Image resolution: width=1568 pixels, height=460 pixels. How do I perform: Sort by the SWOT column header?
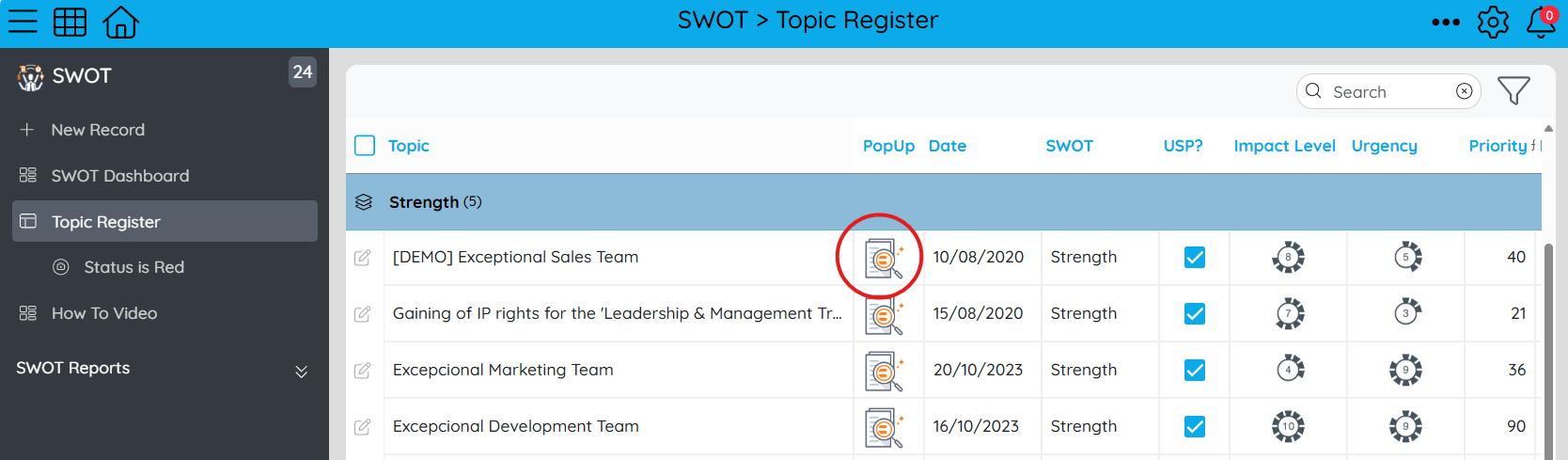point(1070,146)
